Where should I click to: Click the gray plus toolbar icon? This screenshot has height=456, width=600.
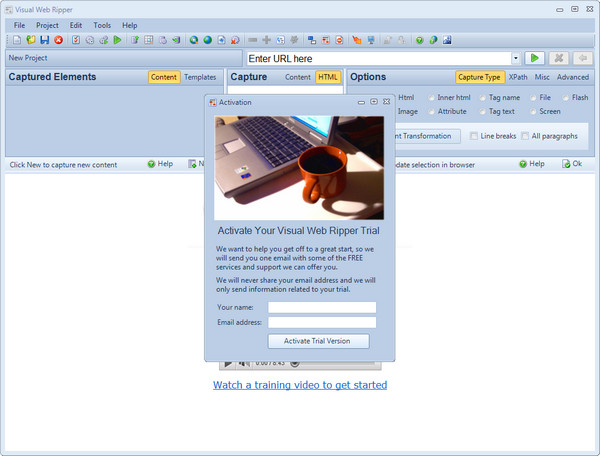(267, 40)
